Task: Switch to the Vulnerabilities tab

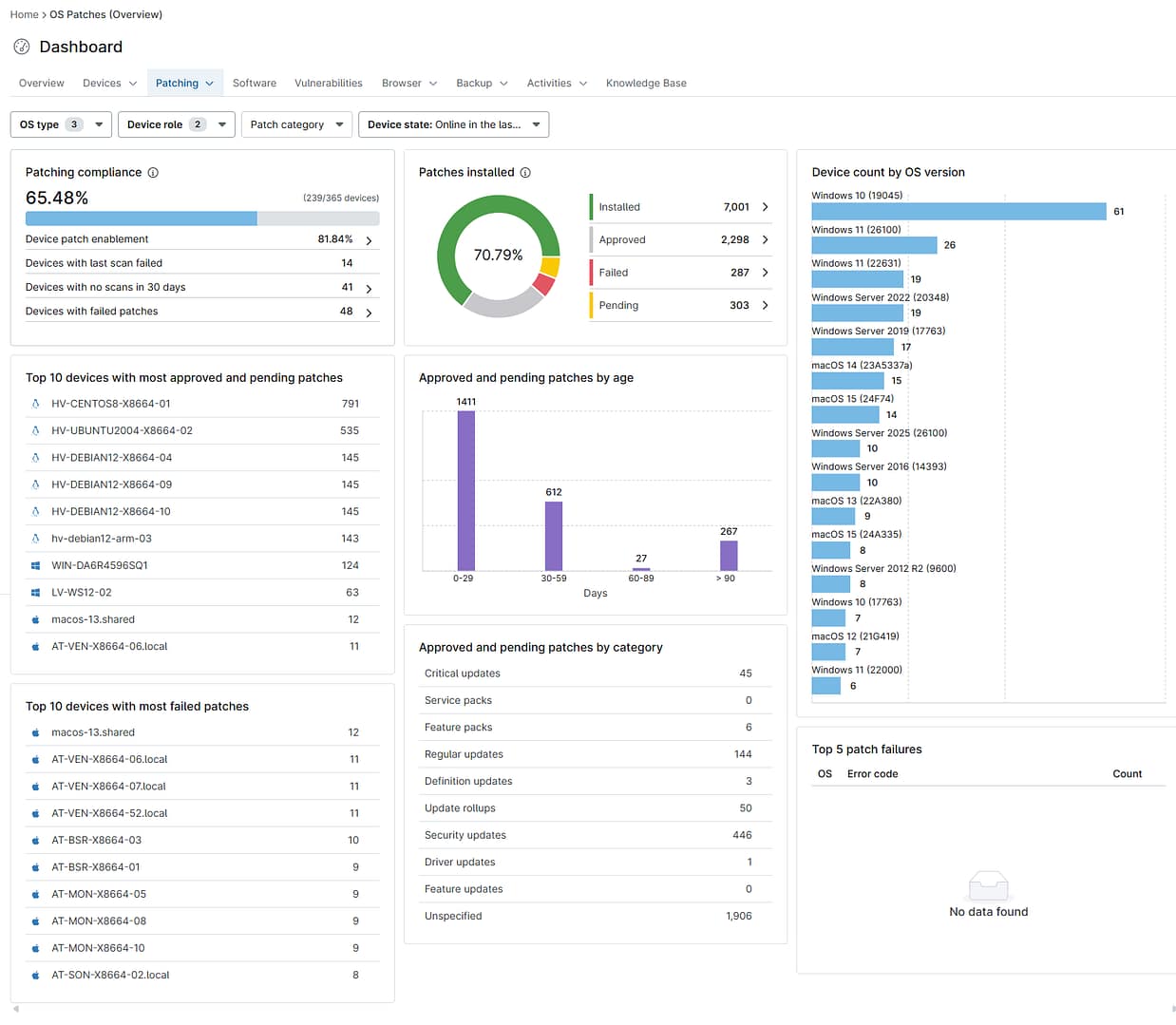Action: coord(328,84)
